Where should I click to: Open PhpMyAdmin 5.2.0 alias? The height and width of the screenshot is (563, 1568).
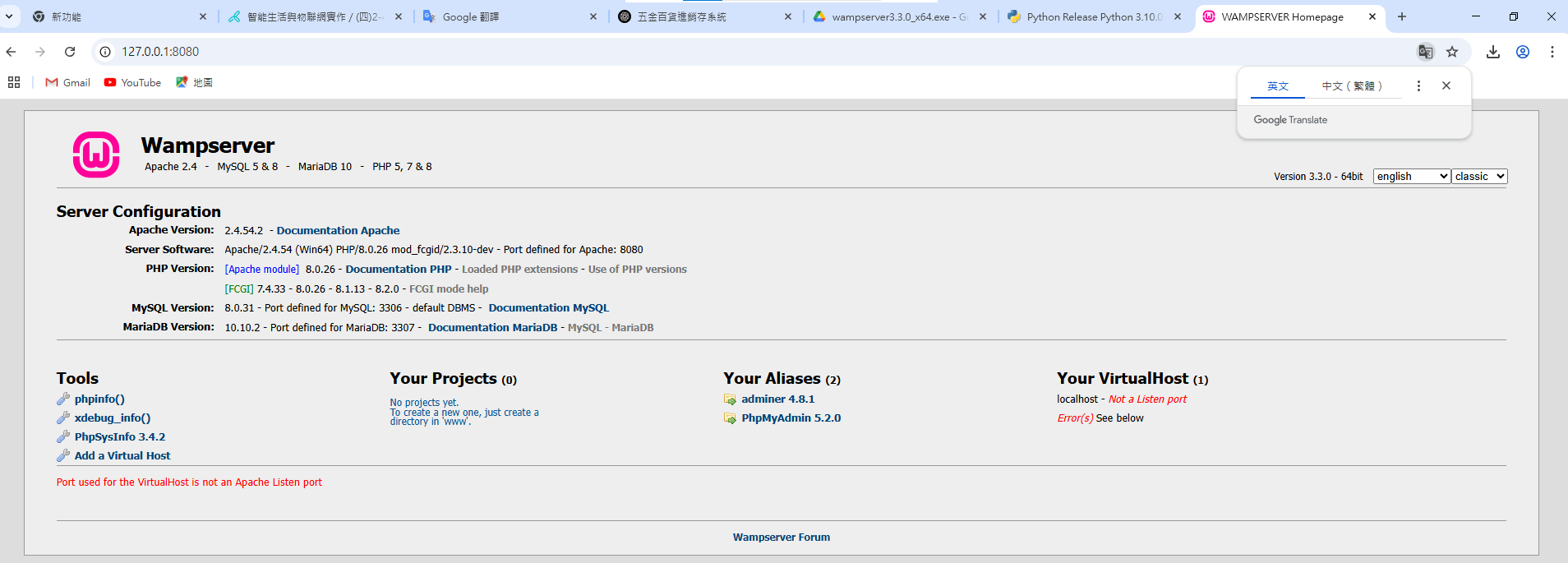click(791, 418)
